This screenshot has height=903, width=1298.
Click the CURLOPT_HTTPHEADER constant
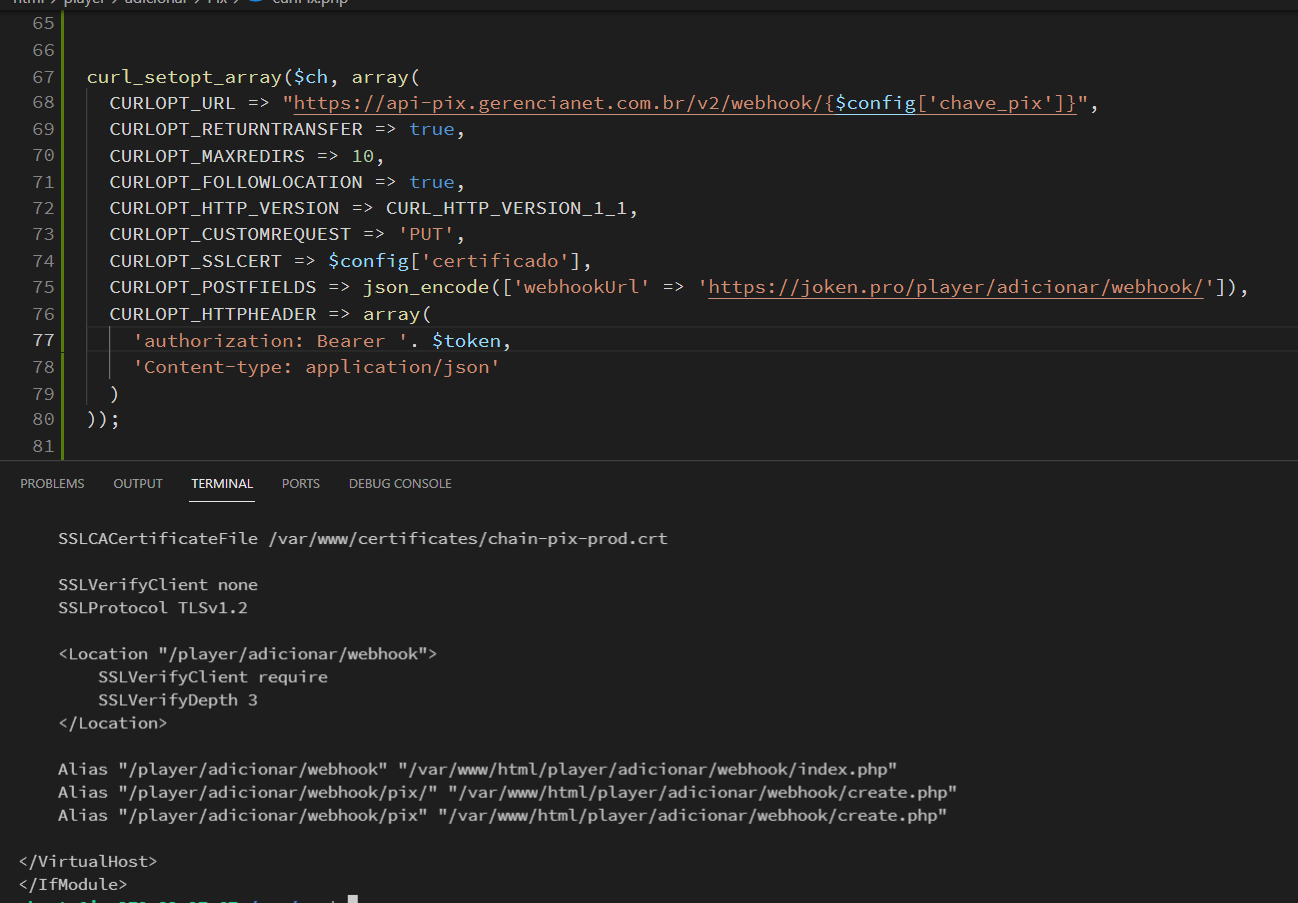click(213, 314)
